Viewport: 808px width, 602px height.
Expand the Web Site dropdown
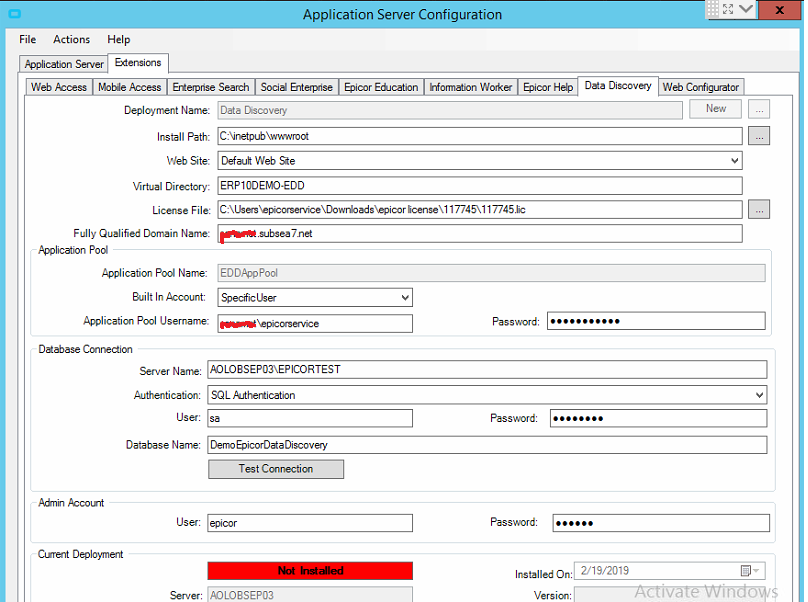(x=734, y=161)
